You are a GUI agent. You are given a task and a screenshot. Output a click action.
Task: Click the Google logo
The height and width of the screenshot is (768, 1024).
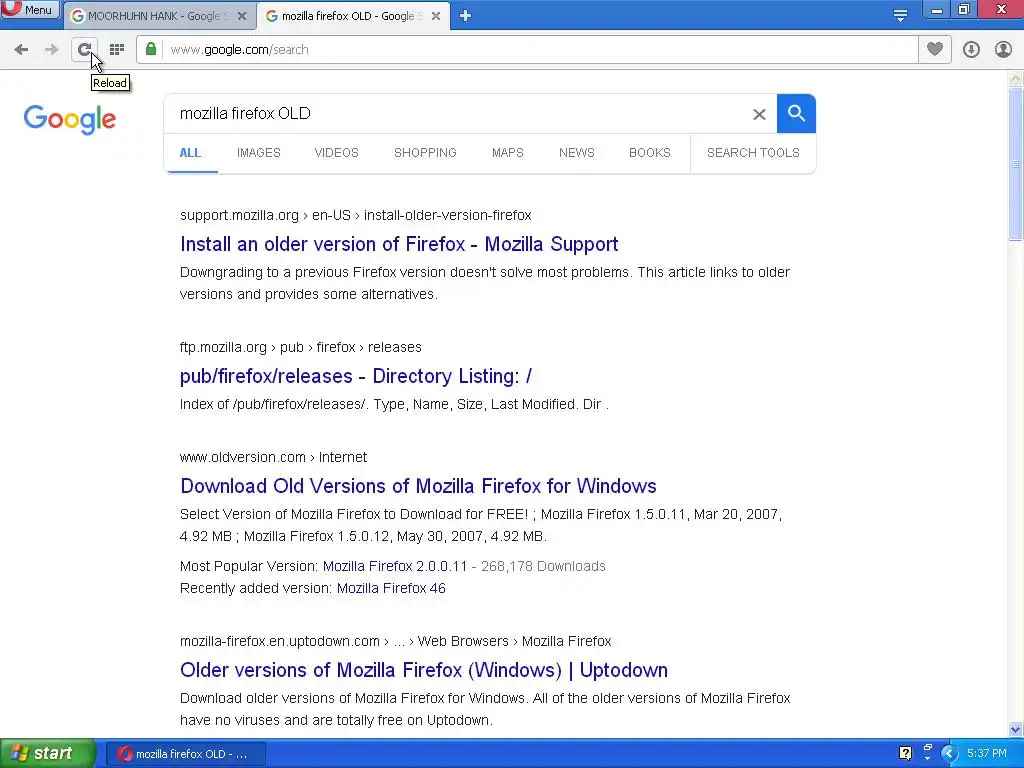pos(70,119)
